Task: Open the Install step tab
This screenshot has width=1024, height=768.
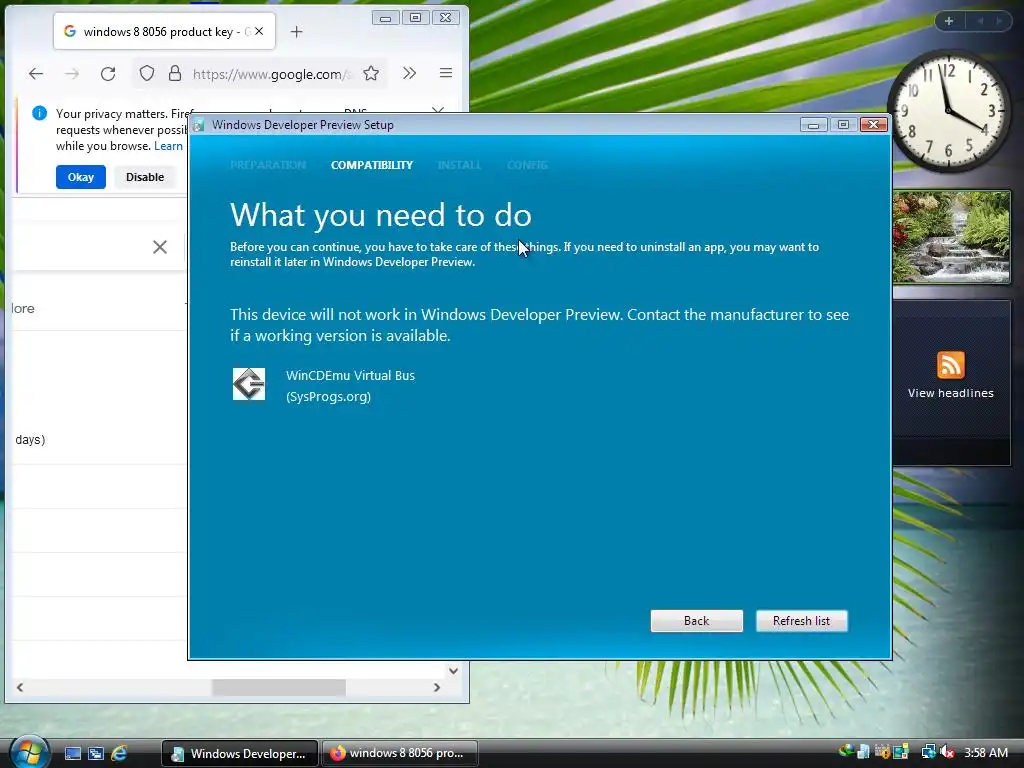Action: click(459, 165)
